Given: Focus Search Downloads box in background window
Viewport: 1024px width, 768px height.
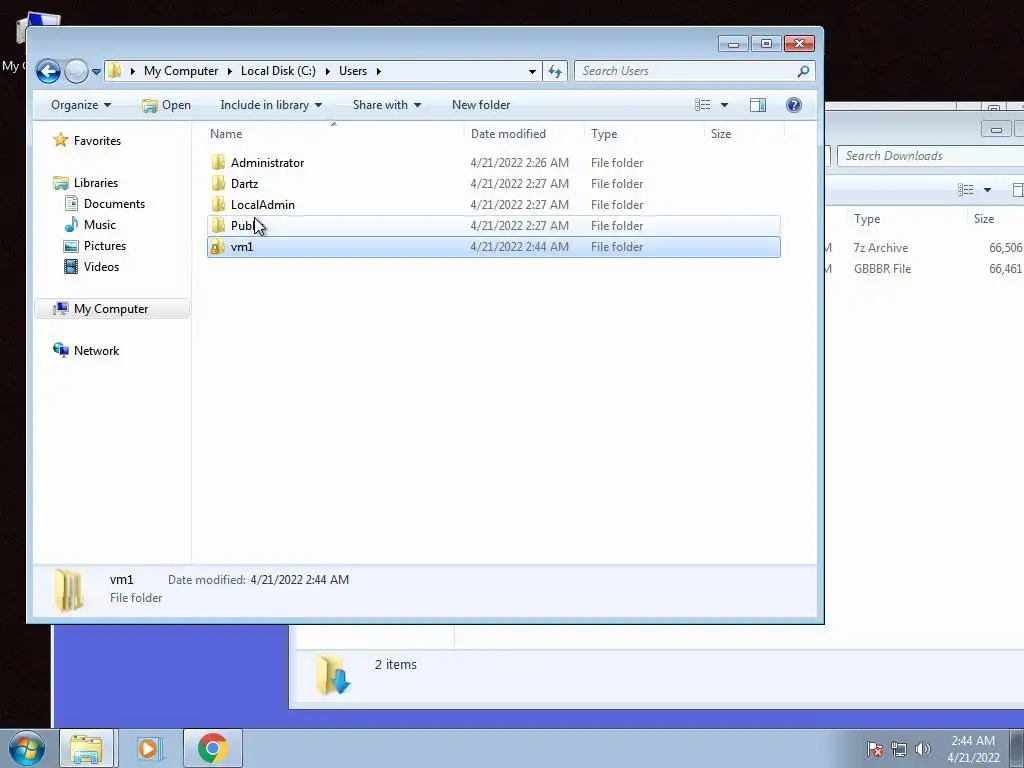Looking at the screenshot, I should pyautogui.click(x=931, y=155).
